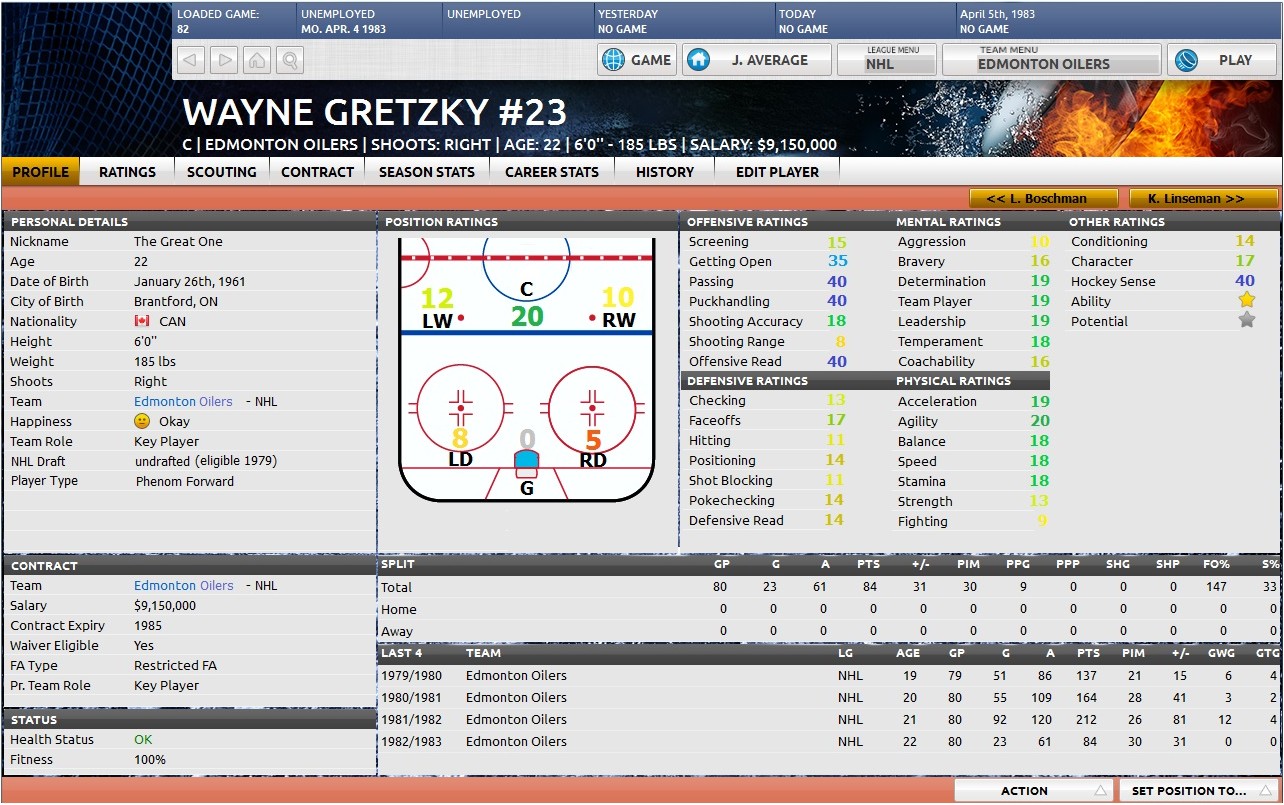The width and height of the screenshot is (1284, 805).
Task: Click the Passing rating 40
Action: (x=837, y=281)
